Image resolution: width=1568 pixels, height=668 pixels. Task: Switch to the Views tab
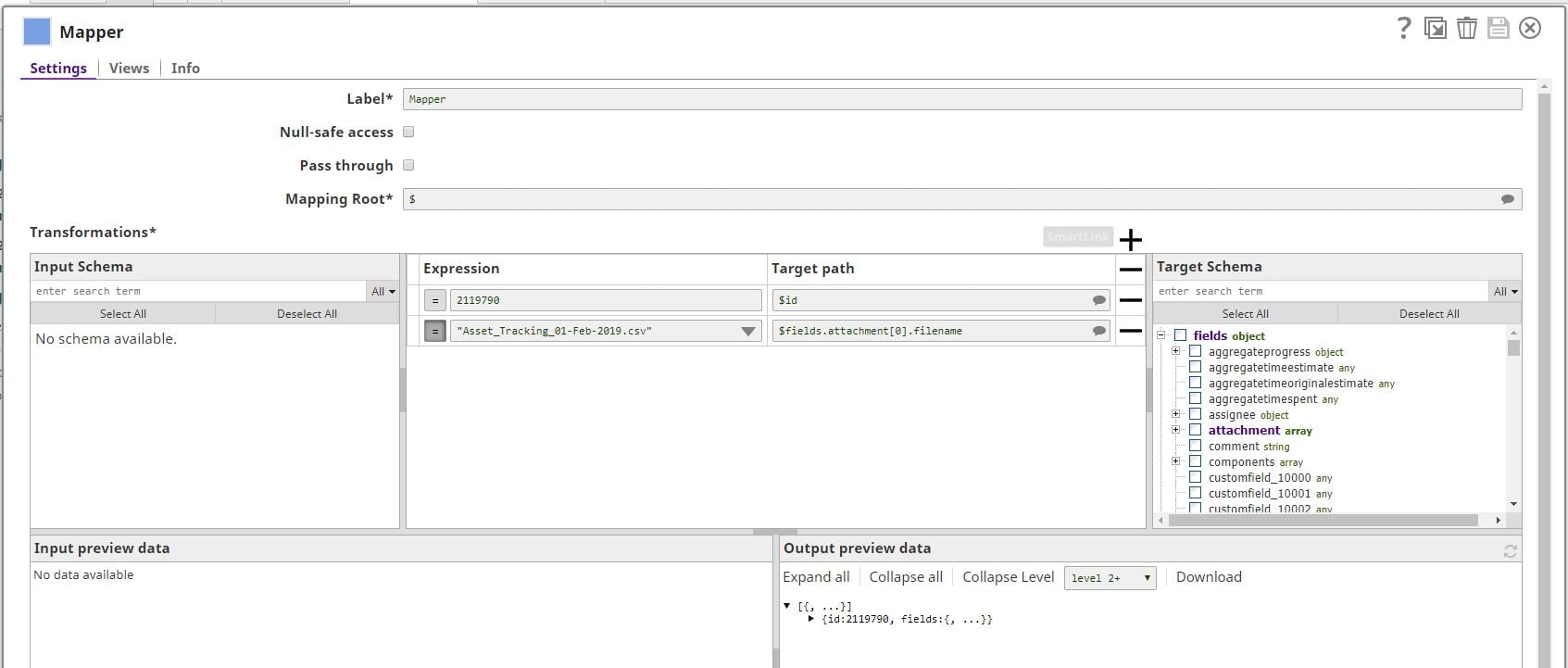129,68
